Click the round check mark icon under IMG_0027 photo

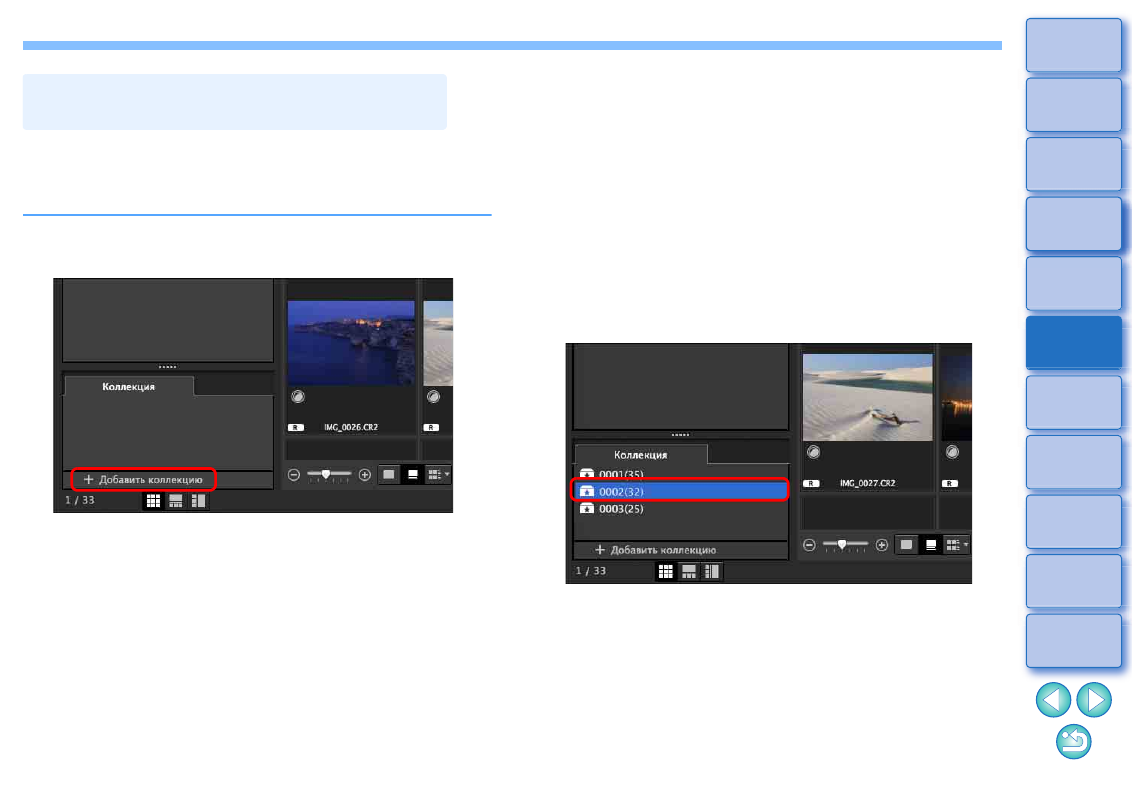(814, 452)
